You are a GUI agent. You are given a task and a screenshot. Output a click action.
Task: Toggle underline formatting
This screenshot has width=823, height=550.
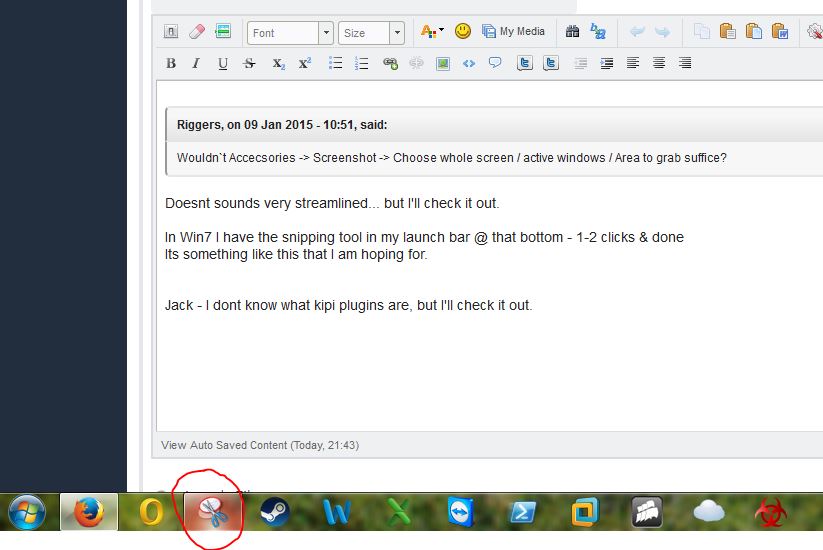pyautogui.click(x=223, y=64)
